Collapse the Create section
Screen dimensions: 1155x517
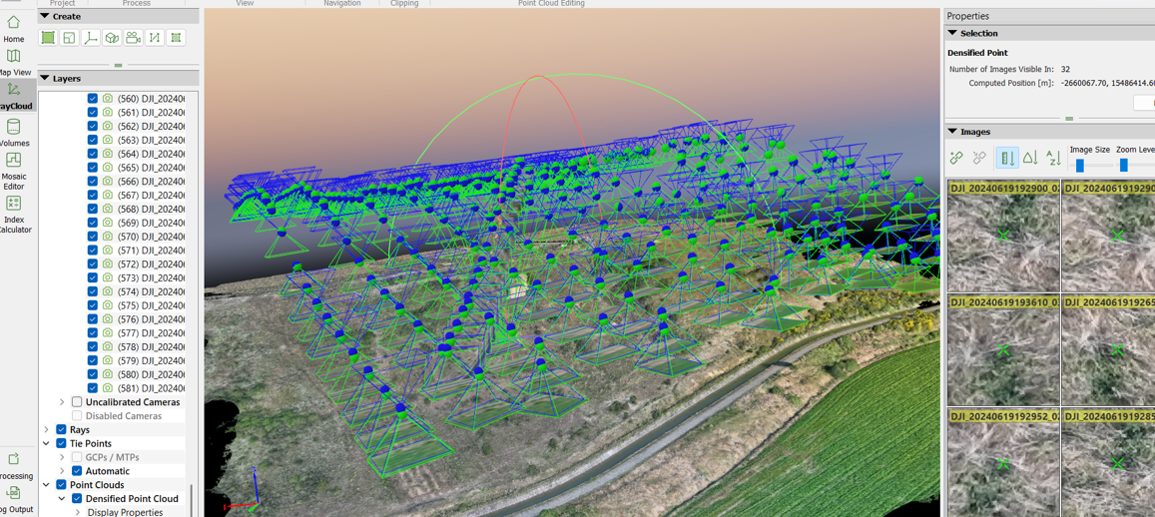[44, 16]
